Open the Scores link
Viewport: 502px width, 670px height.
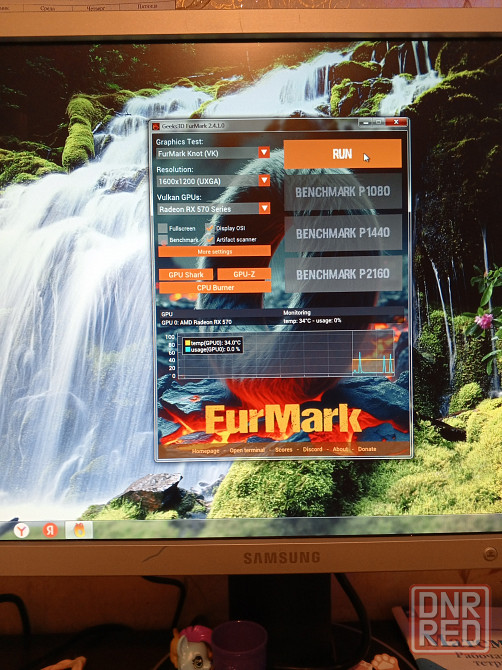[x=284, y=450]
